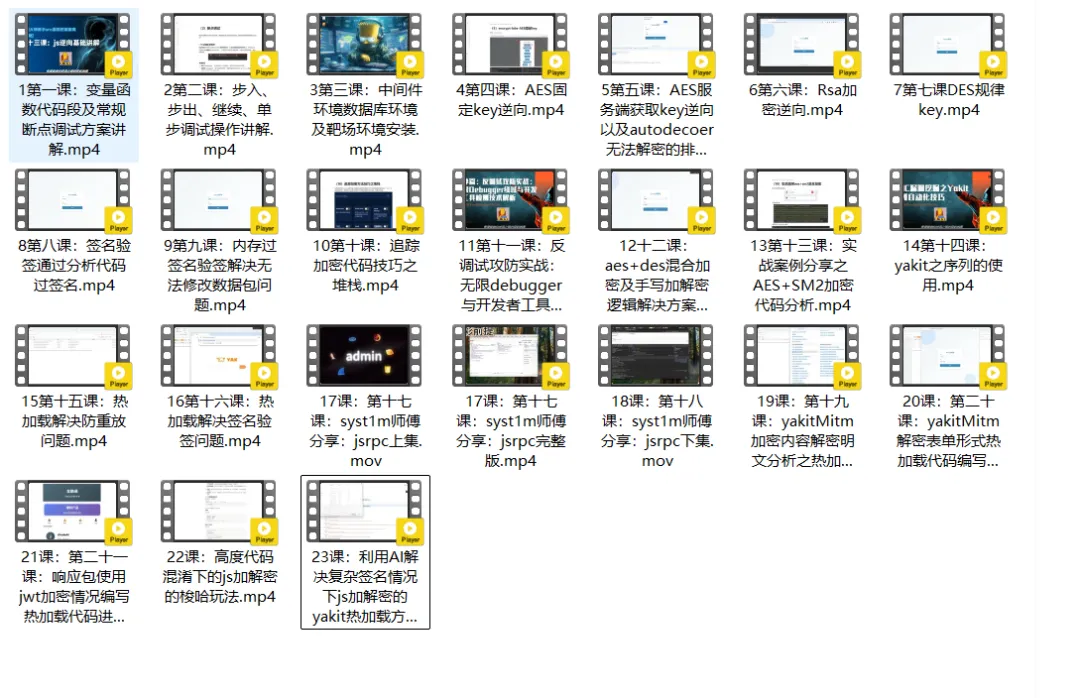Click the 6第六课 Rsa加密逆向.mp4 file icon
The height and width of the screenshot is (698, 1080).
point(802,46)
